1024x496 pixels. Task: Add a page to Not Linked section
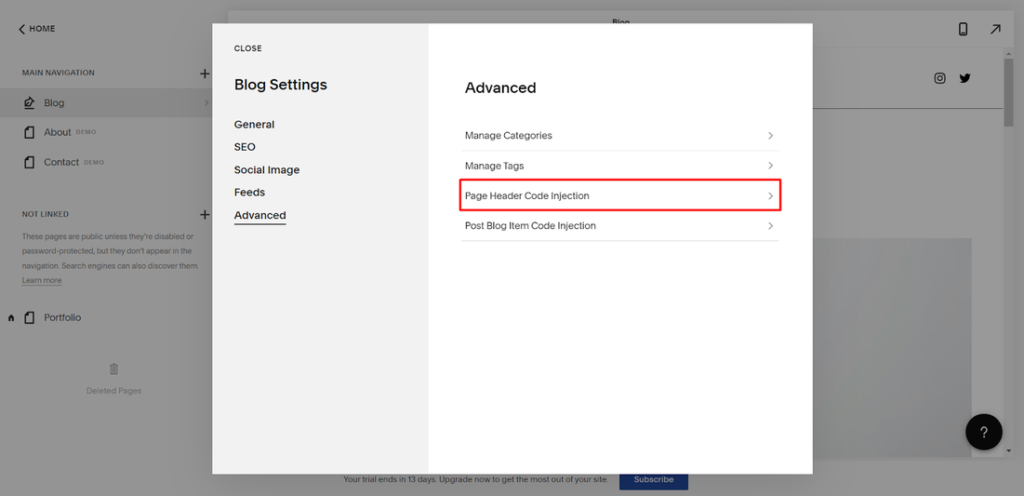[x=204, y=214]
